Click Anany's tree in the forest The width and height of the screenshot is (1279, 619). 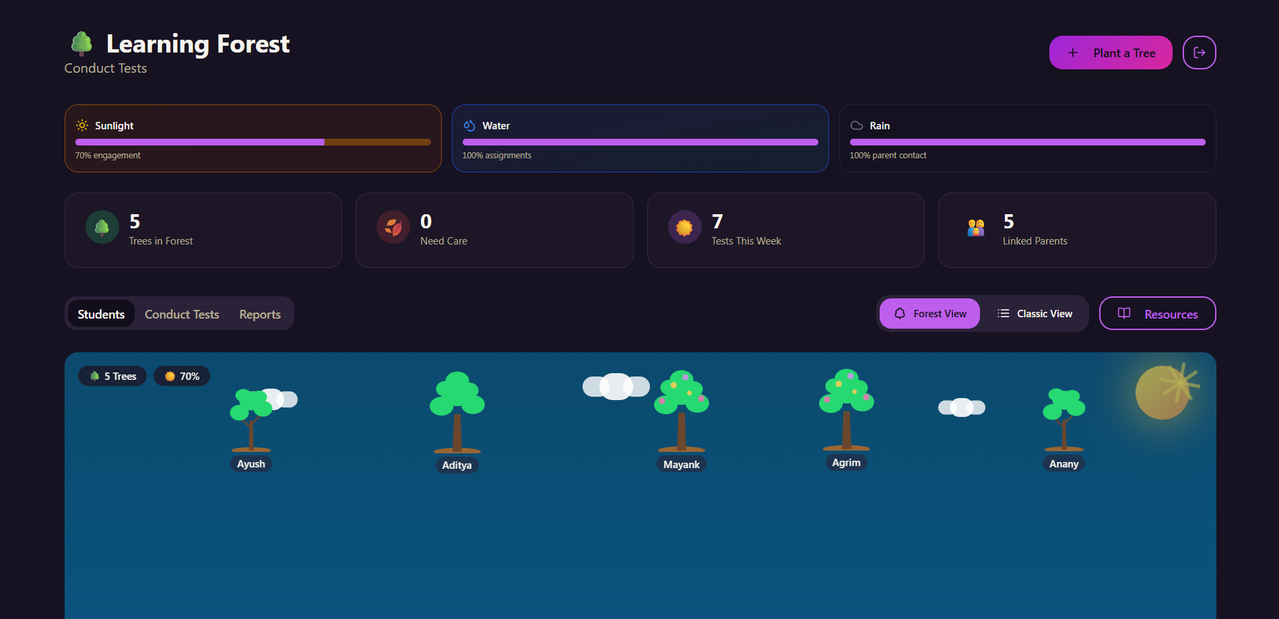[1064, 421]
